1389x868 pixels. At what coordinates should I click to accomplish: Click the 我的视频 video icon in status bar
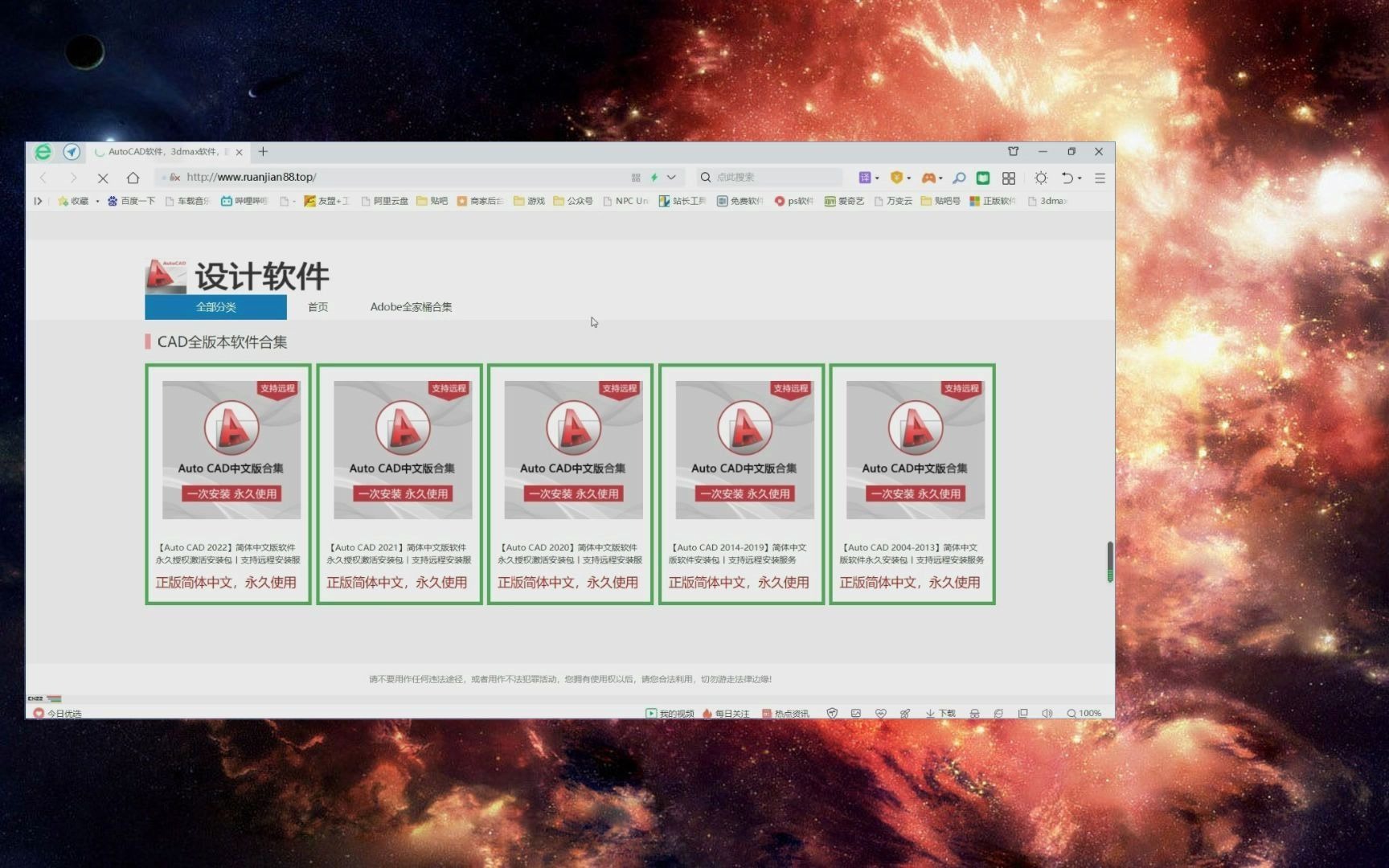(669, 713)
